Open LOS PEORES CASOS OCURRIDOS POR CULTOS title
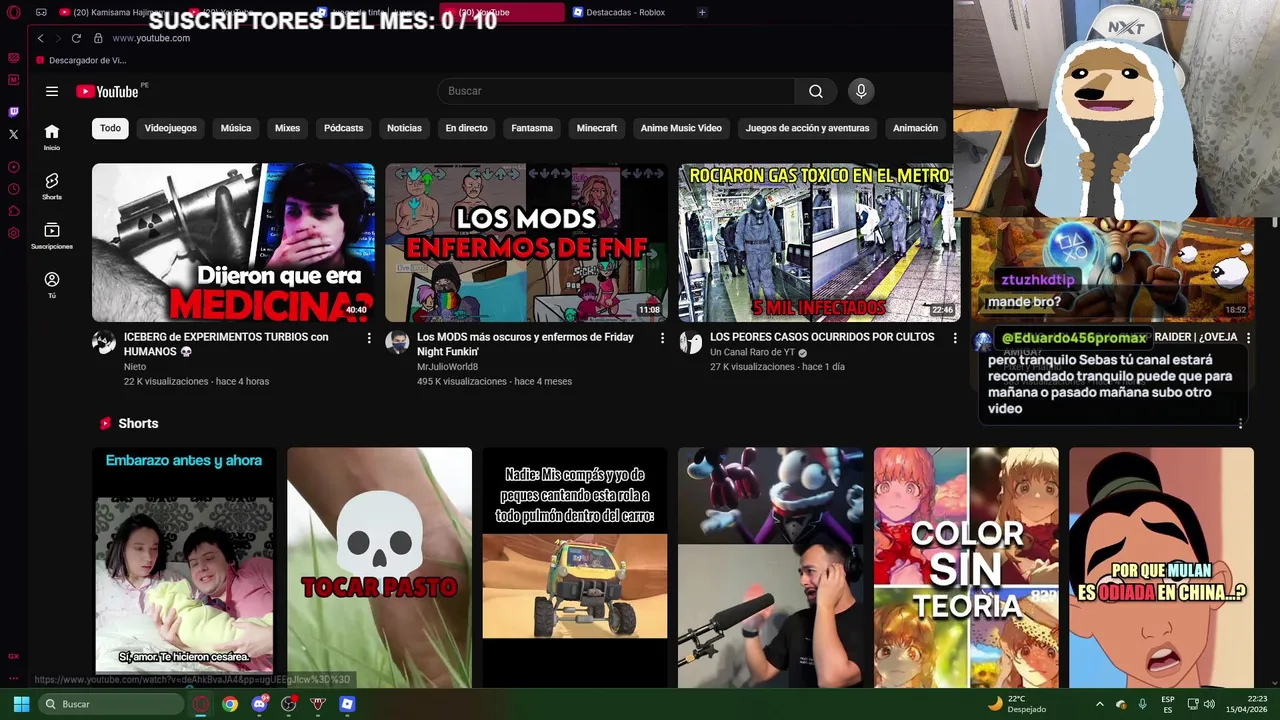The height and width of the screenshot is (720, 1280). pyautogui.click(x=822, y=337)
